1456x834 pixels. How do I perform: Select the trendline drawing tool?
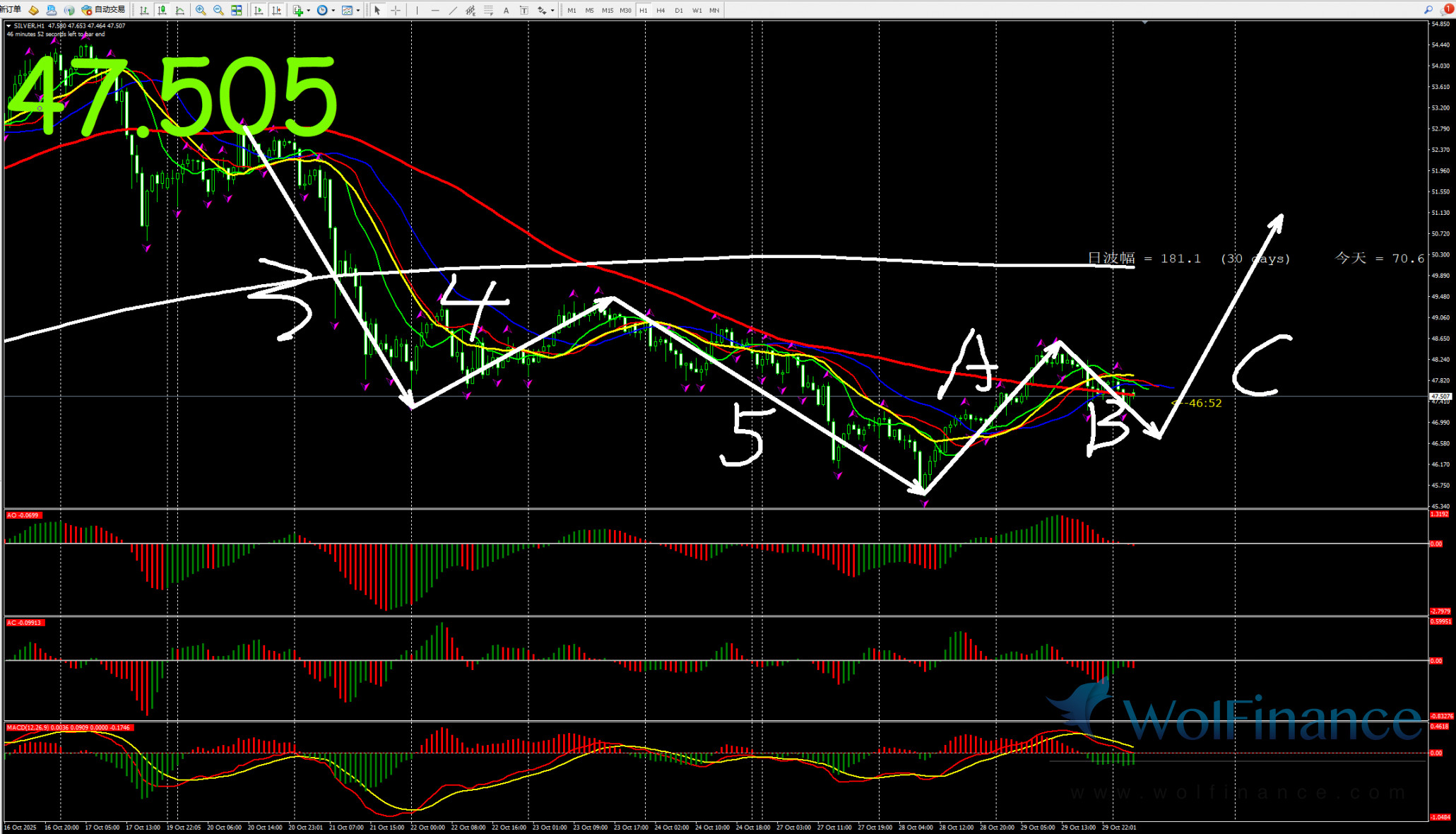point(453,10)
